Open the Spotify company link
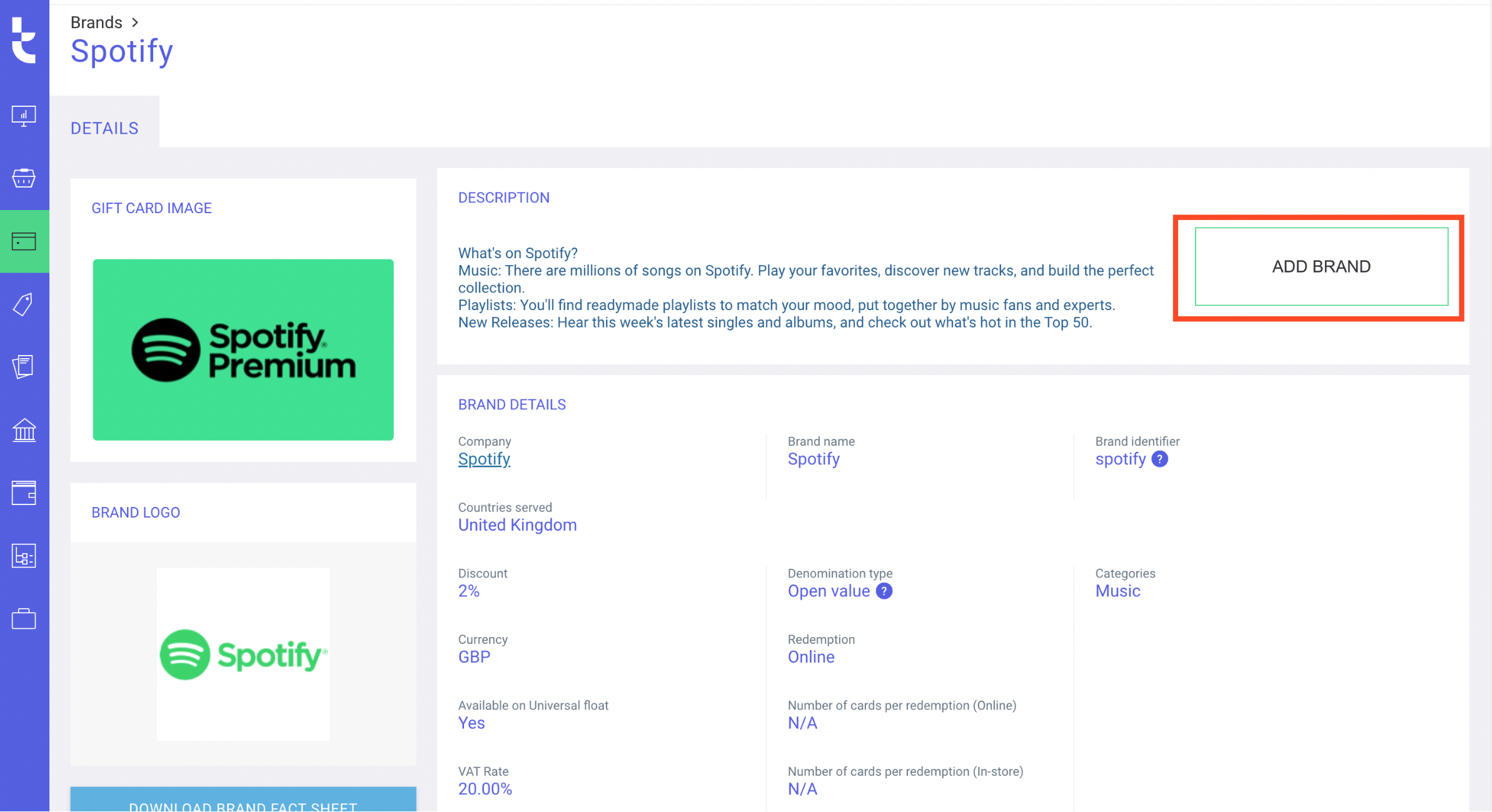Screen dimensions: 1492x812 (x=484, y=459)
